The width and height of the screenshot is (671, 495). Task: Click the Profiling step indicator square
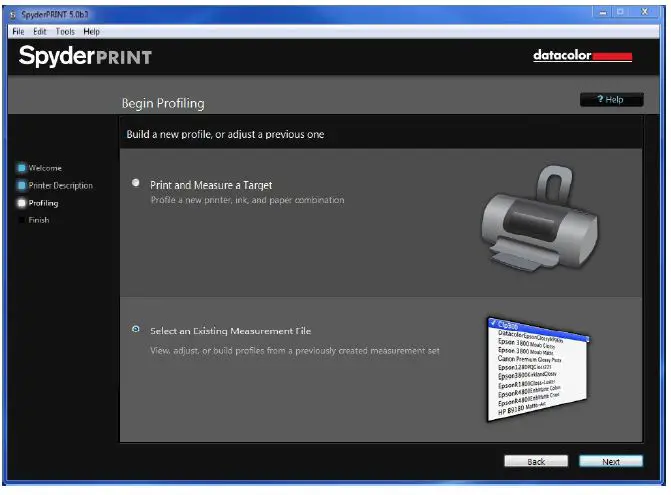tap(21, 203)
